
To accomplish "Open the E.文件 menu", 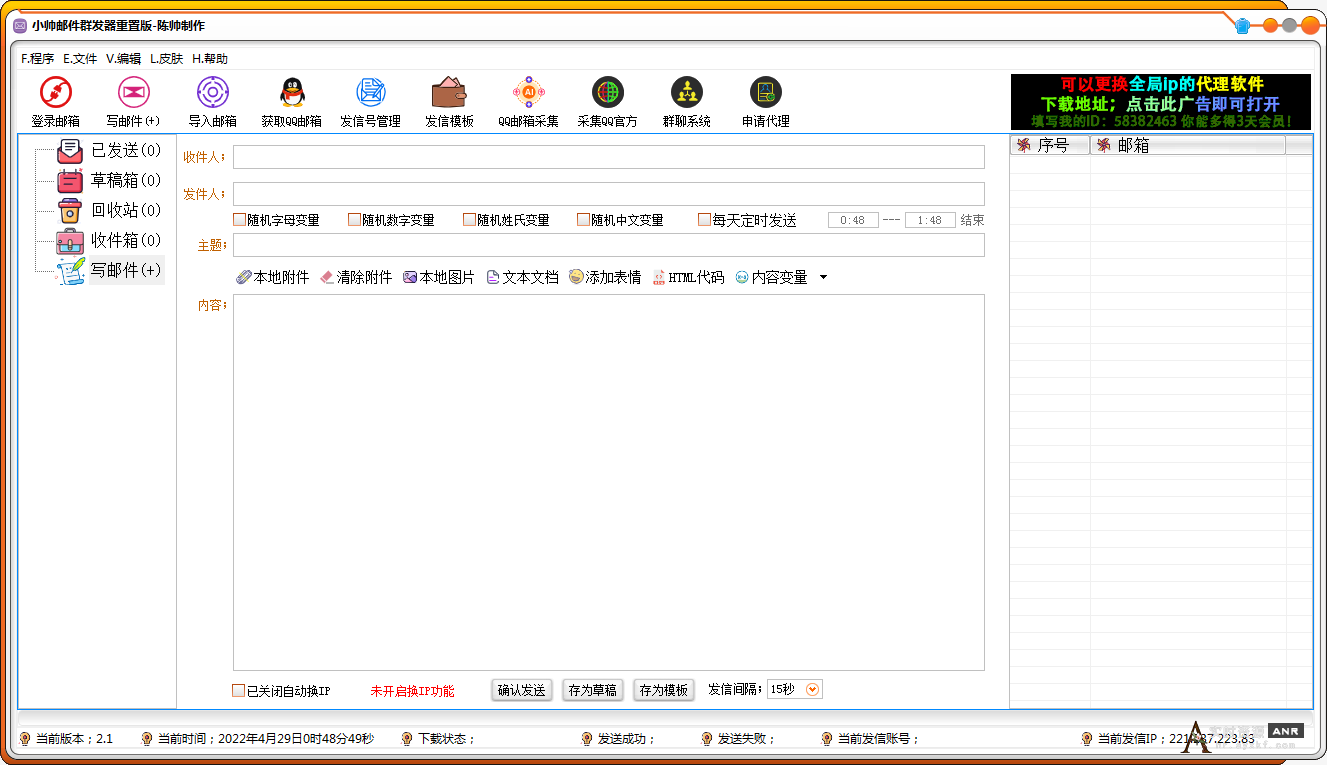I will click(x=80, y=59).
